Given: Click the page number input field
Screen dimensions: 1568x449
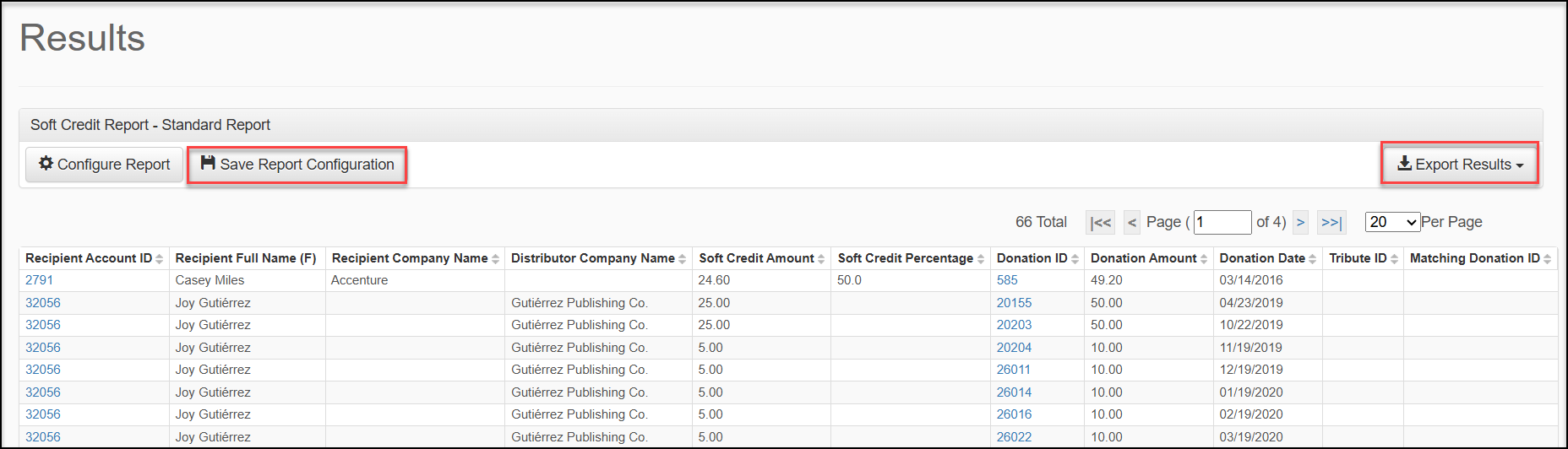Looking at the screenshot, I should click(x=1222, y=222).
